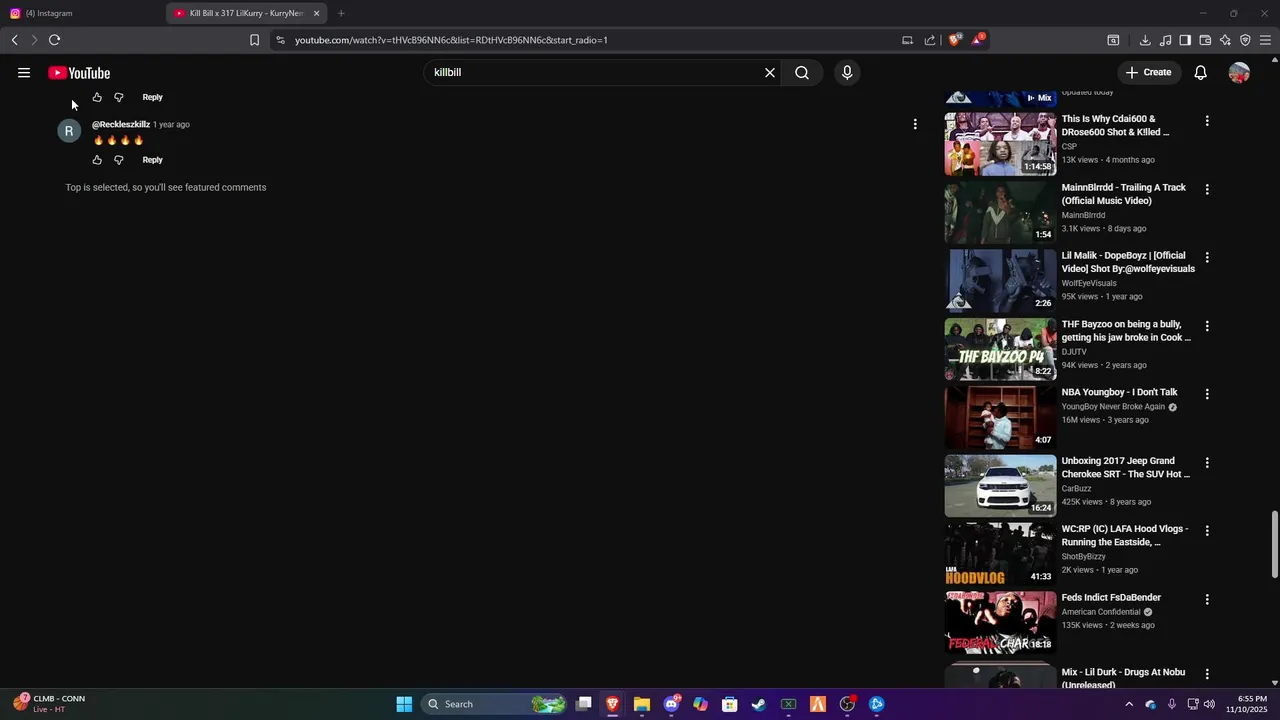
Task: Open site settings icon beside the URL
Action: point(280,40)
